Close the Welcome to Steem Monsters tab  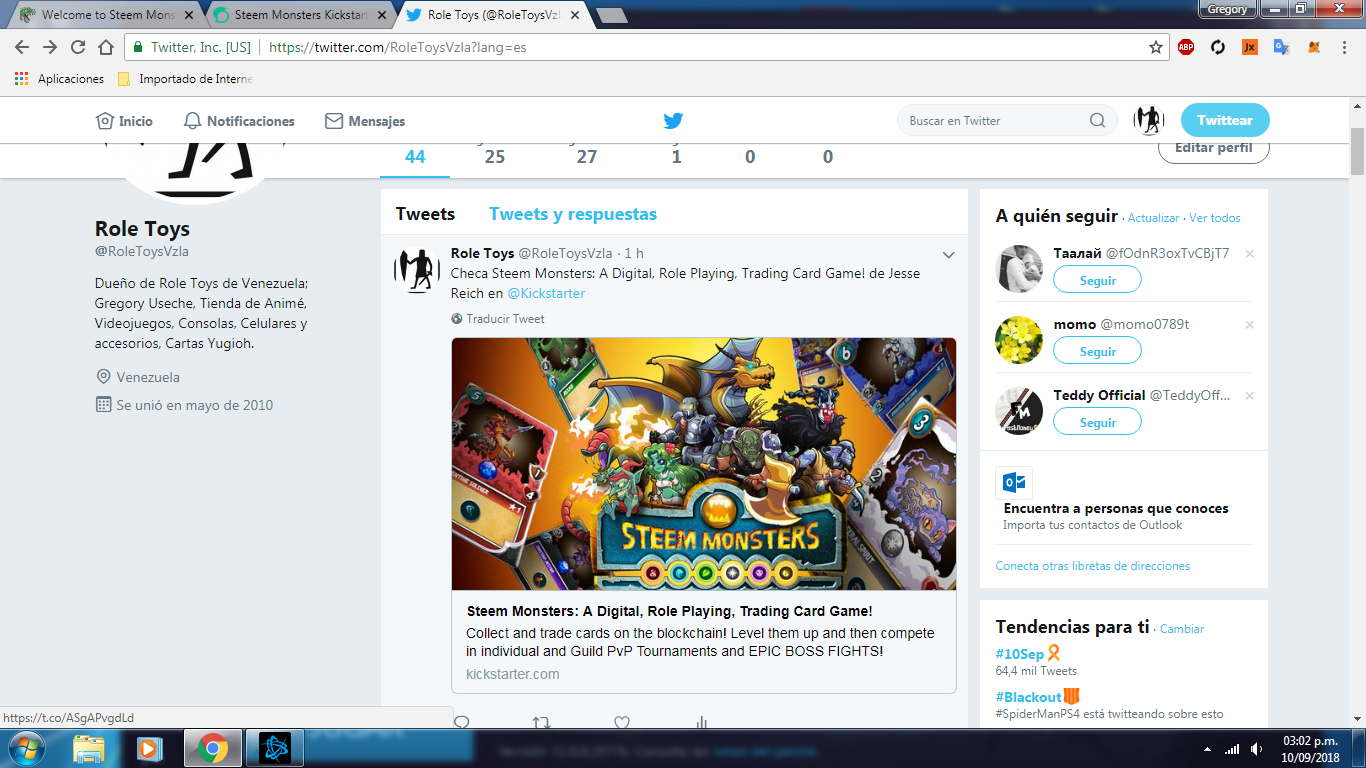click(x=188, y=15)
